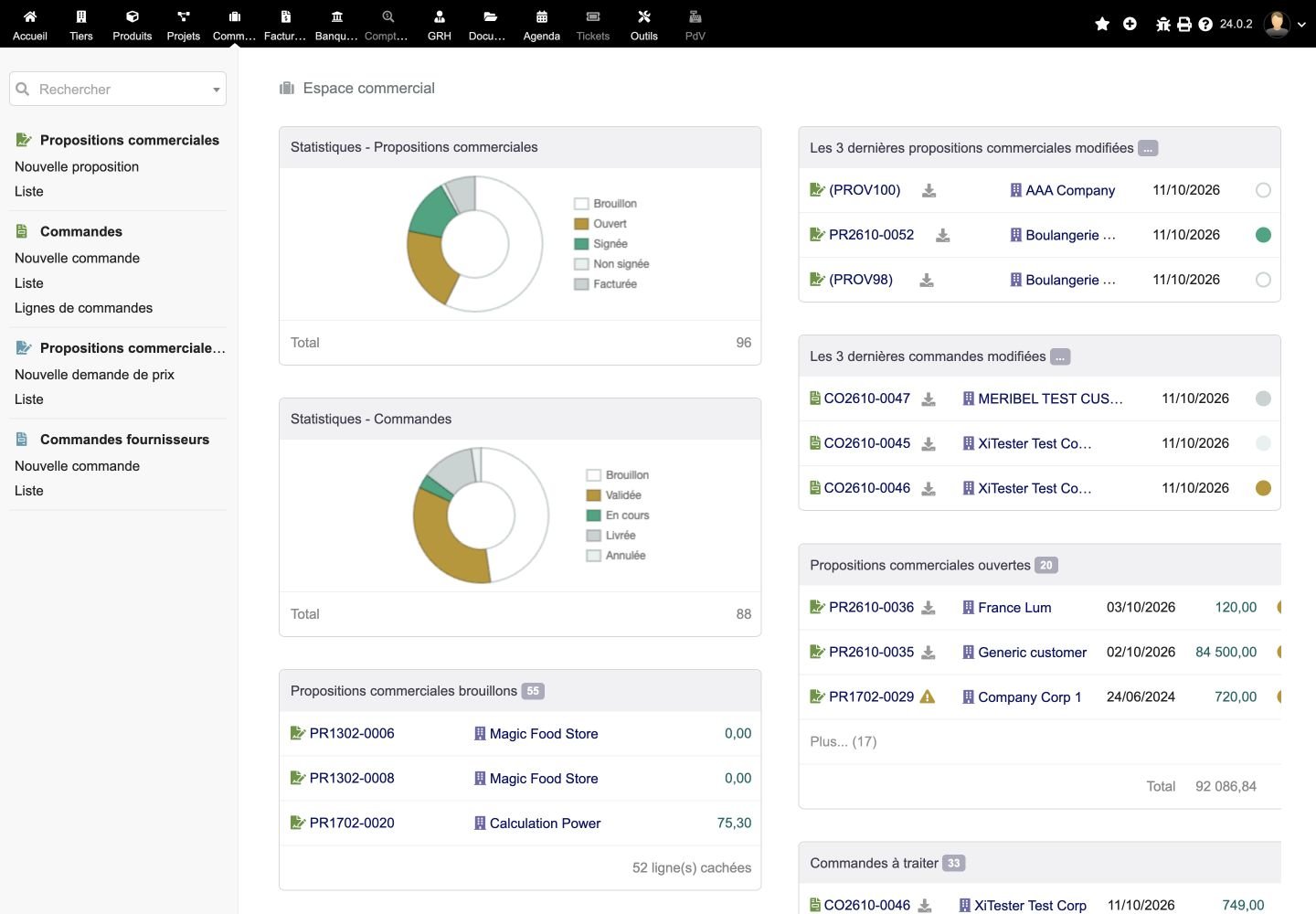Click the gold status dot of CO2610-0046

click(1263, 488)
